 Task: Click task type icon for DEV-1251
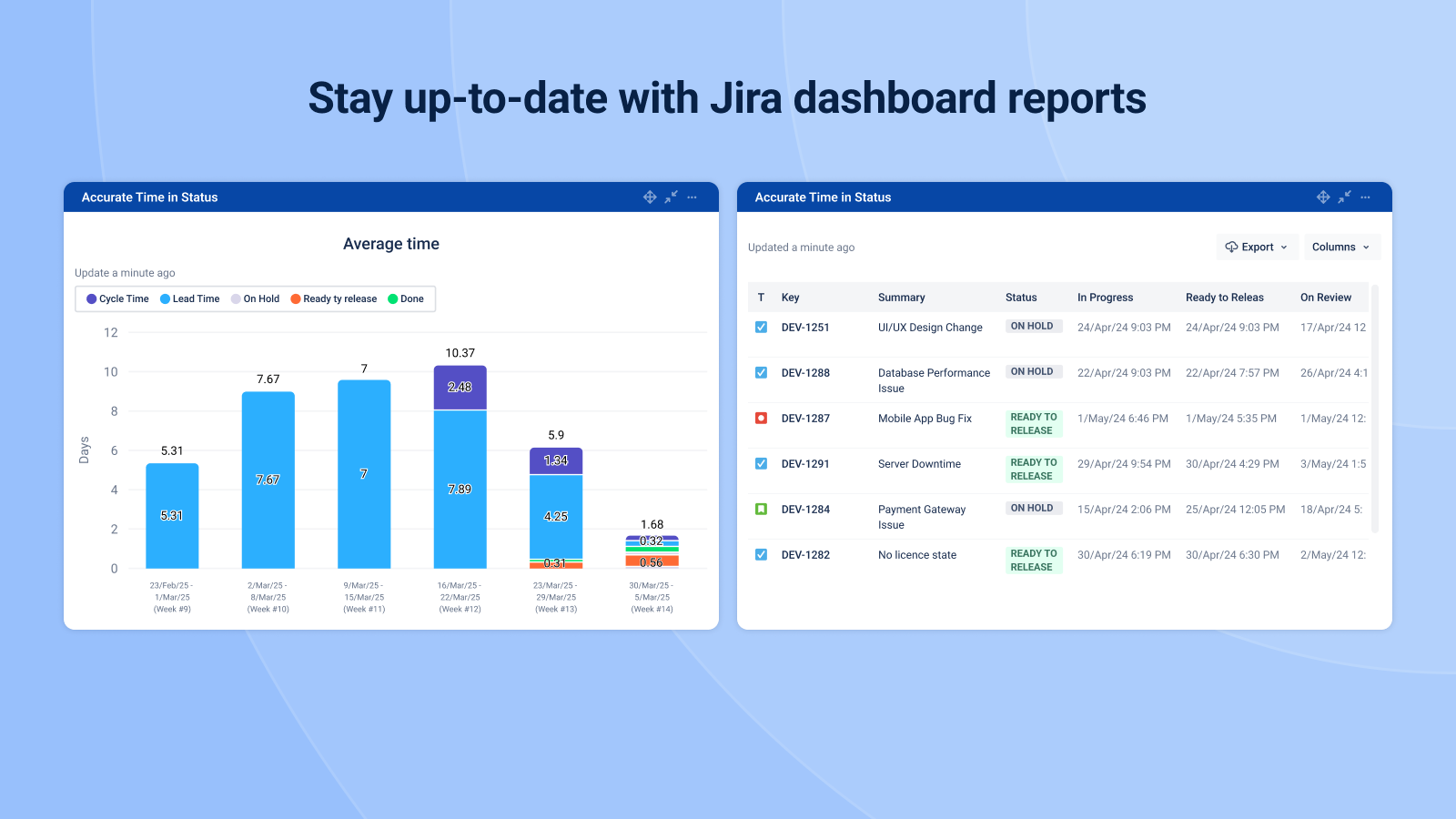click(x=761, y=327)
